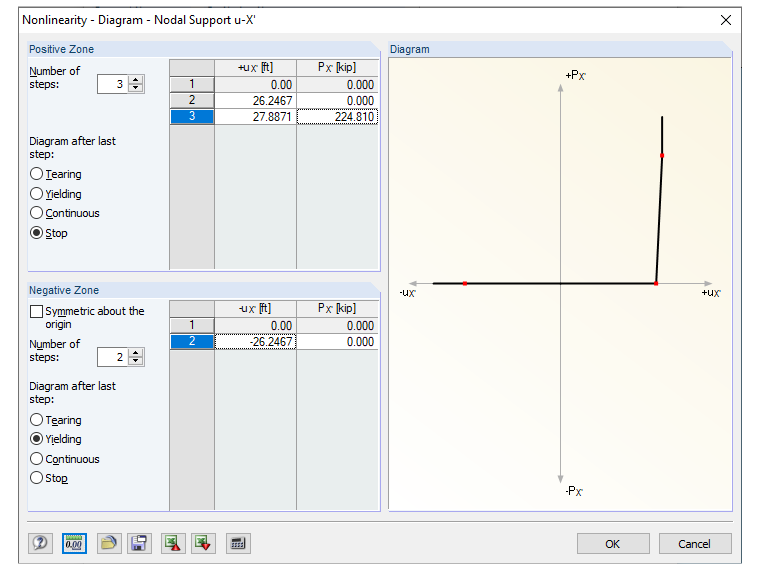Click 0.000 force in Positive Zone row 2

coord(337,100)
